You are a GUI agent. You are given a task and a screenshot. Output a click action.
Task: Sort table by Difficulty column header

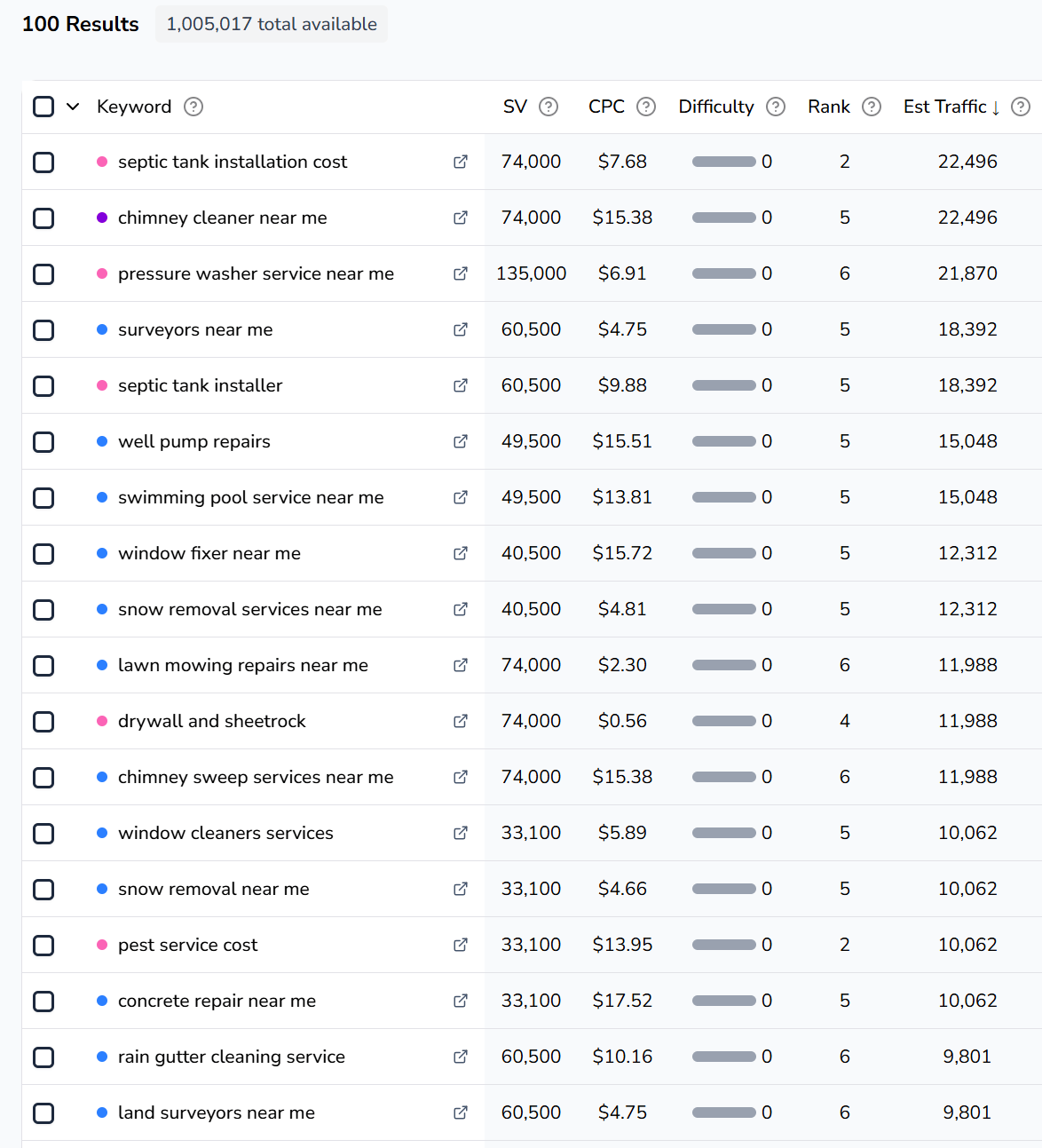pyautogui.click(x=715, y=107)
